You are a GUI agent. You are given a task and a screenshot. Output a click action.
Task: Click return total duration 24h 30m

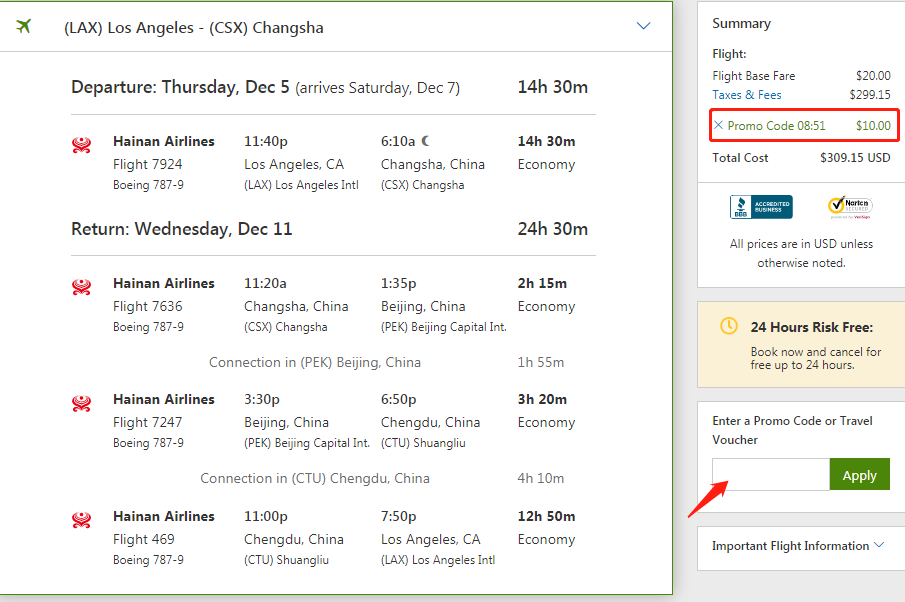click(552, 229)
